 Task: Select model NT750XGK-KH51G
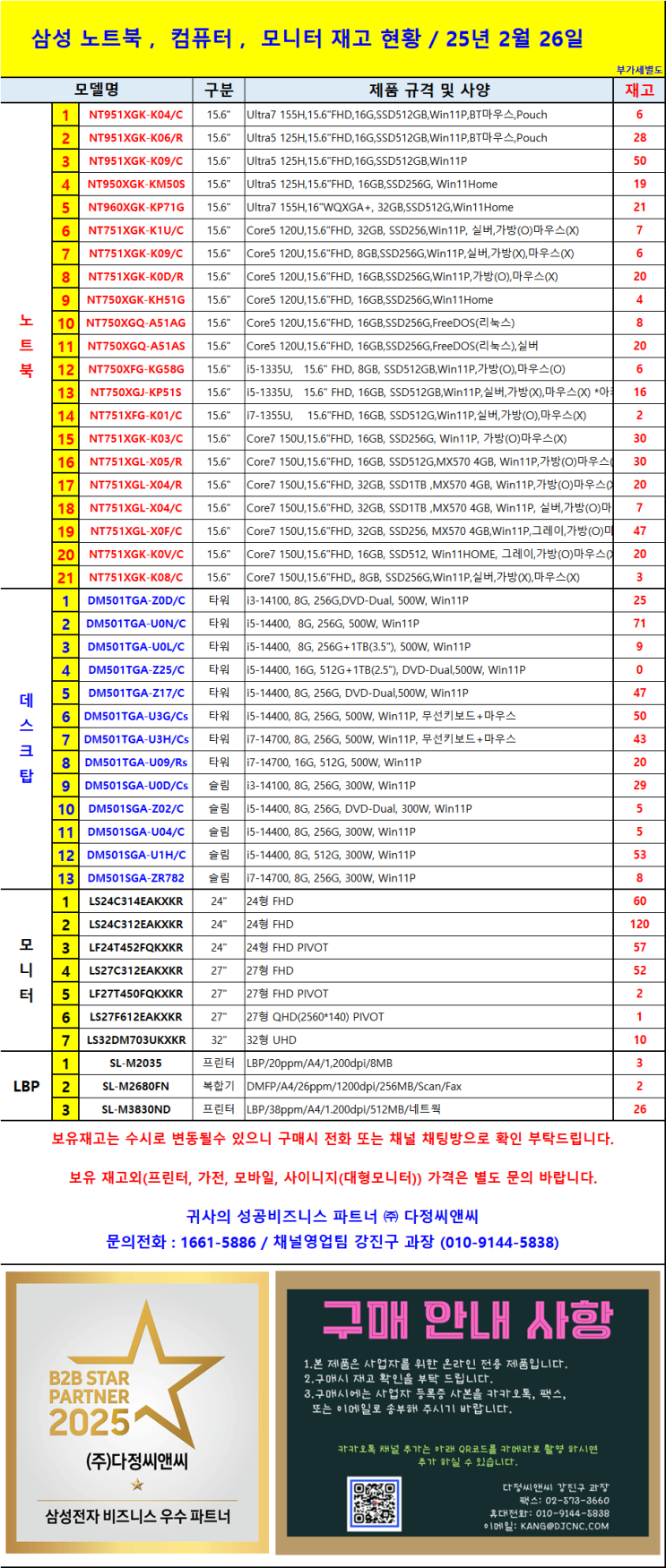coord(135,300)
